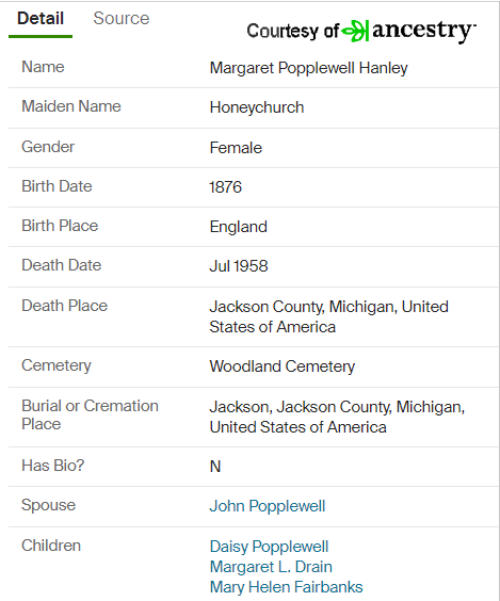
Task: Click the Courtesy of text
Action: pos(293,31)
